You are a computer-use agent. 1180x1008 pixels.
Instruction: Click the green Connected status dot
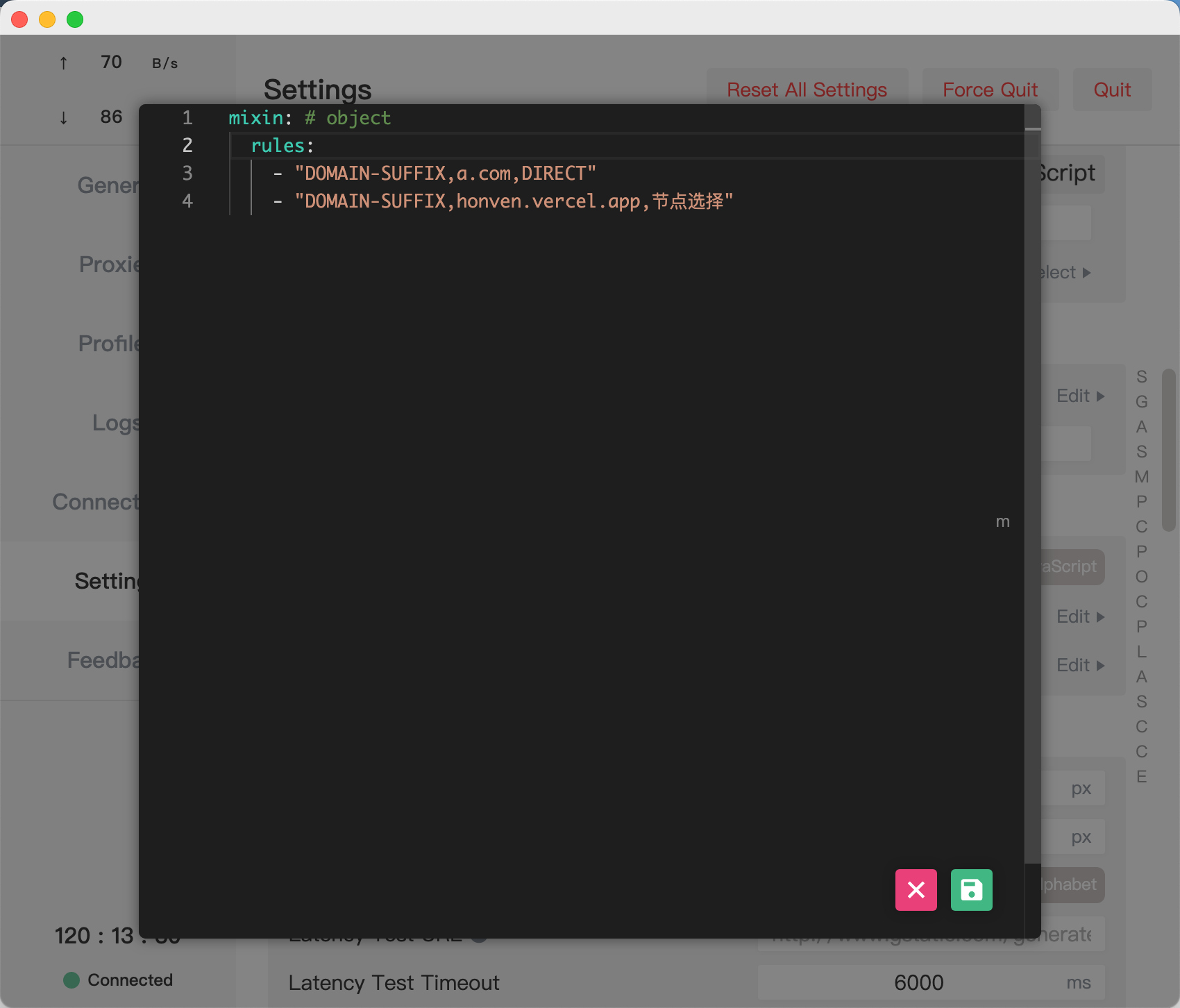tap(71, 980)
